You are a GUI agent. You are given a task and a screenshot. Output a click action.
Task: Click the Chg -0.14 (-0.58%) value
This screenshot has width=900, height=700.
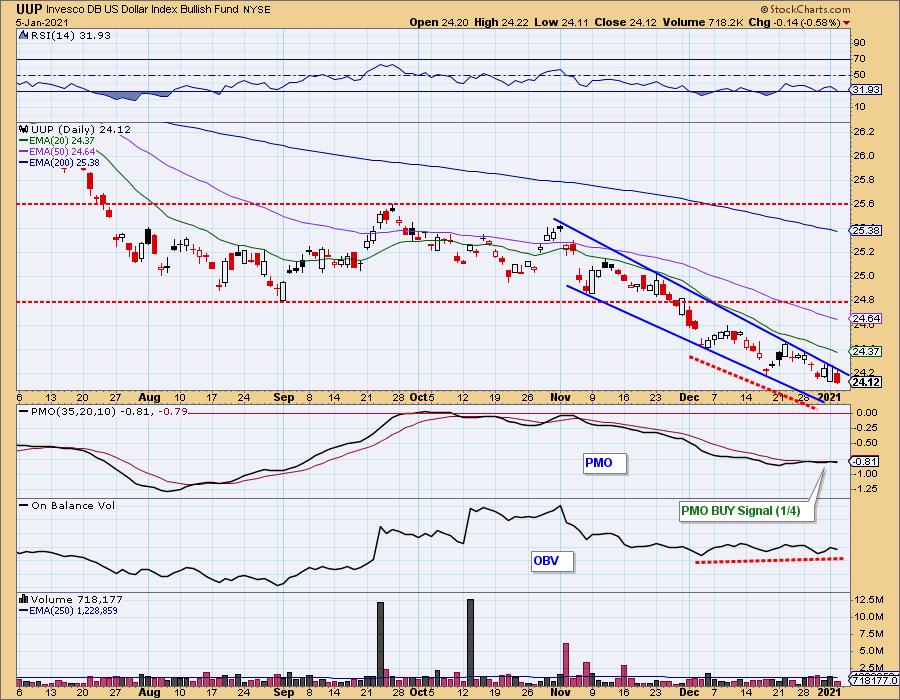(x=795, y=22)
